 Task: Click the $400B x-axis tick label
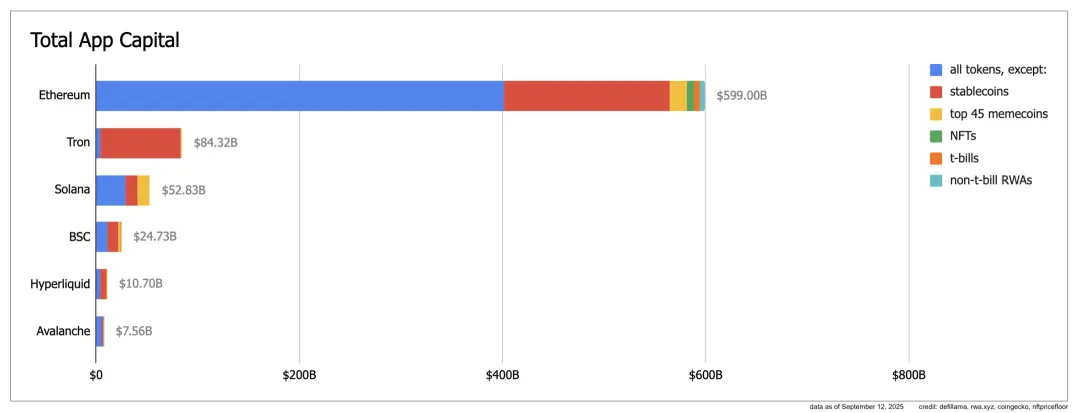pos(502,375)
